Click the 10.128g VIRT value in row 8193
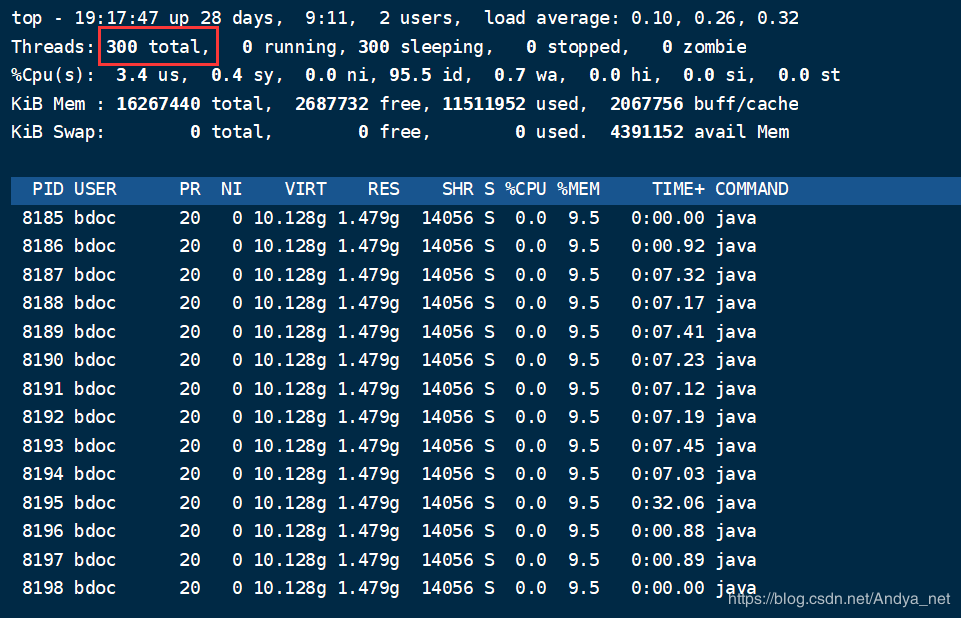Screen dimensions: 961x618 click(x=290, y=446)
